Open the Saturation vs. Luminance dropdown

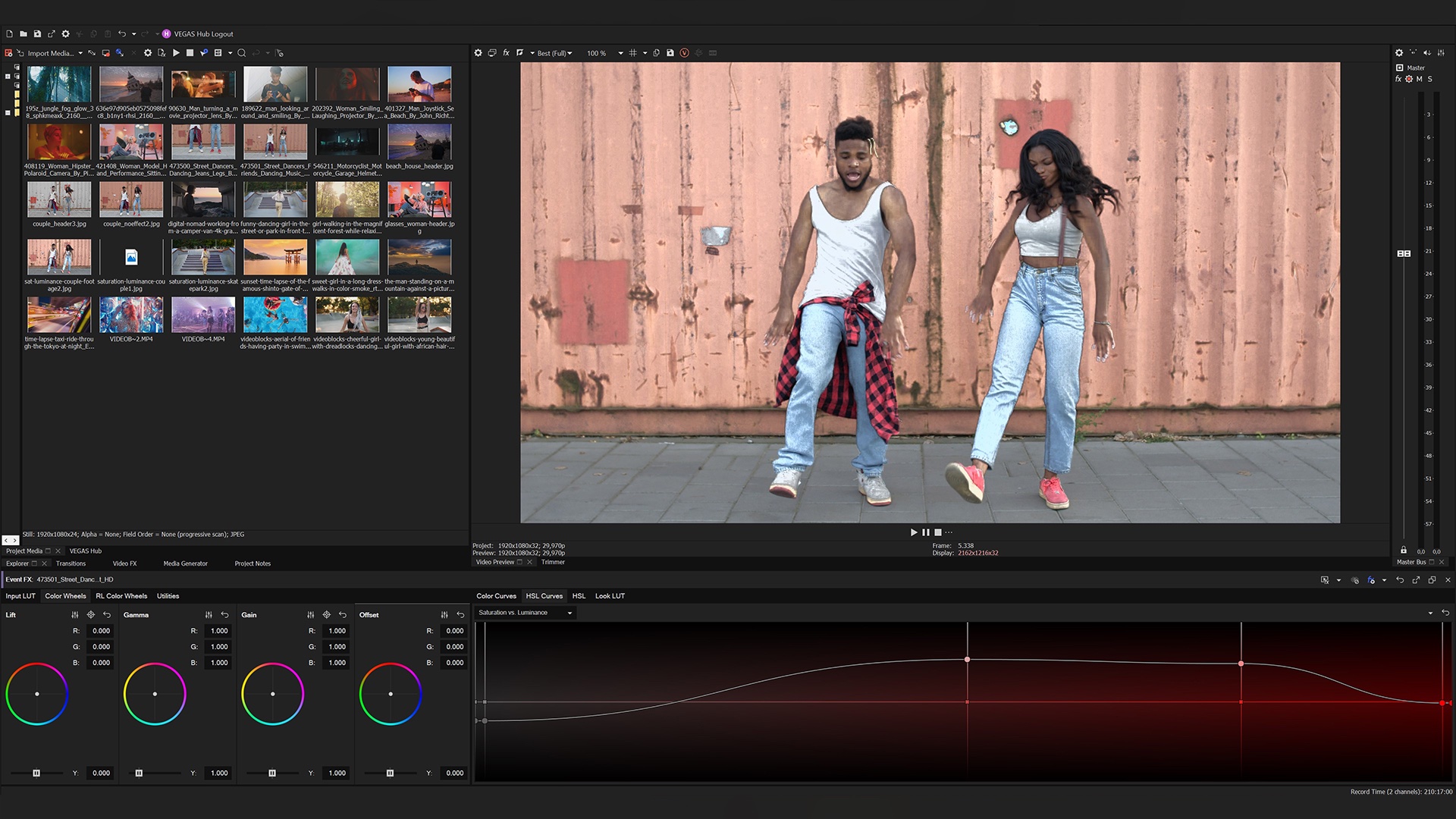pyautogui.click(x=526, y=613)
